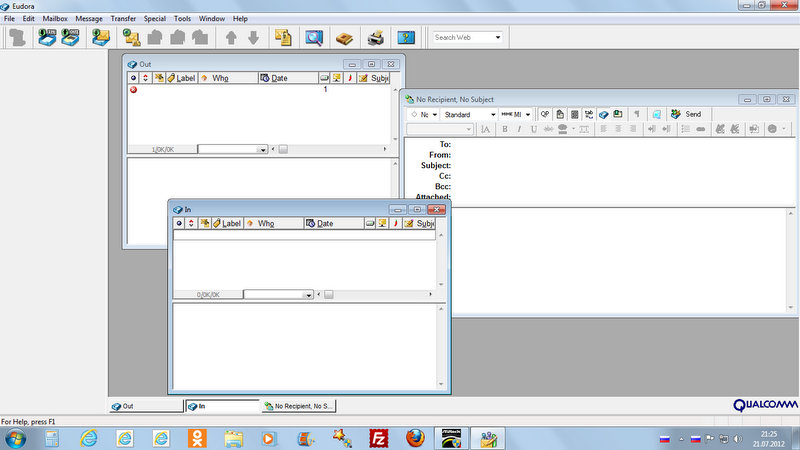Click the Print toolbar icon
800x450 pixels.
(x=376, y=37)
